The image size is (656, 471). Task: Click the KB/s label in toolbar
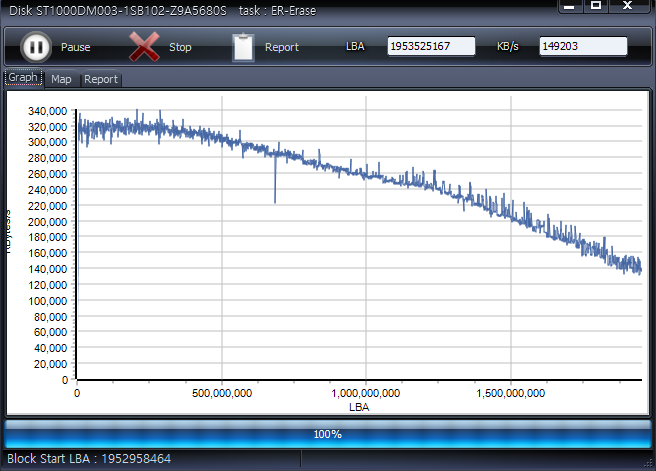[507, 46]
